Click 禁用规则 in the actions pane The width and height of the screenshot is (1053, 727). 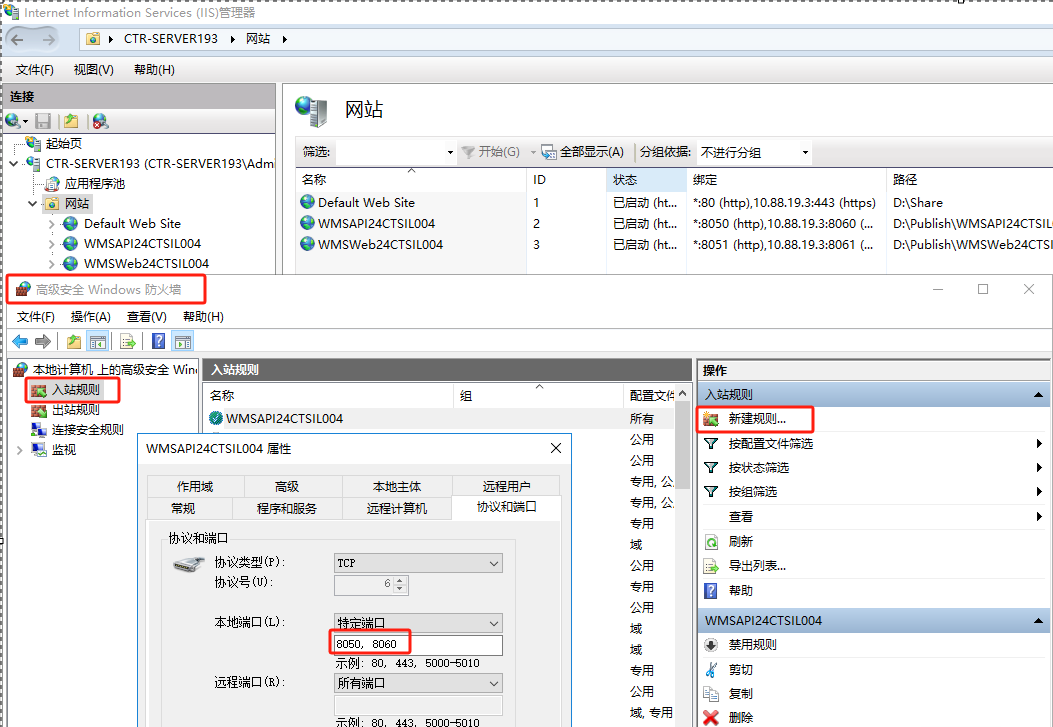tap(752, 645)
